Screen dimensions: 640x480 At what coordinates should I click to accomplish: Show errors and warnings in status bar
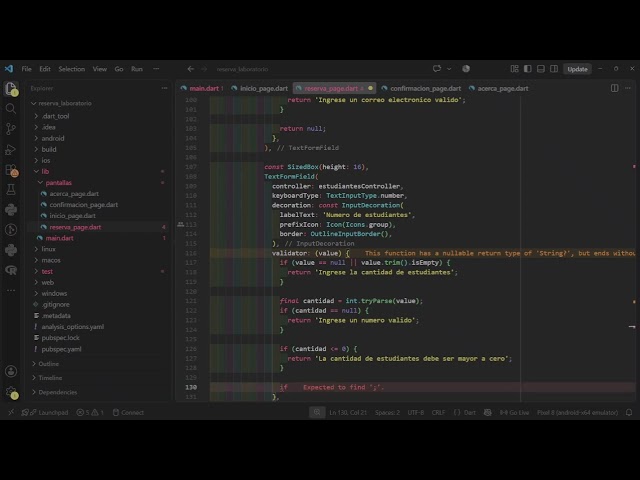(90, 412)
